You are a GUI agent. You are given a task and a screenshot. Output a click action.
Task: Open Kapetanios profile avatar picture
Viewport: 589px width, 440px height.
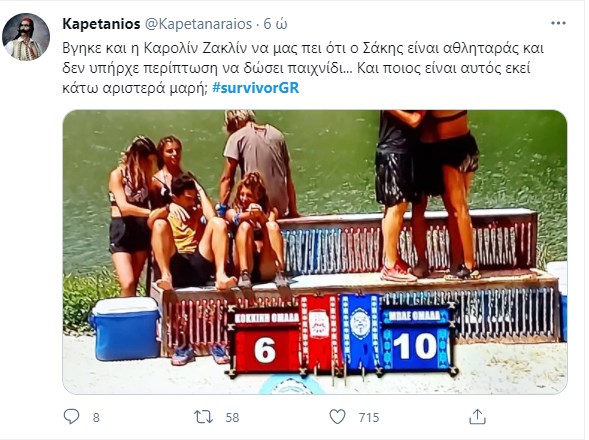click(26, 37)
